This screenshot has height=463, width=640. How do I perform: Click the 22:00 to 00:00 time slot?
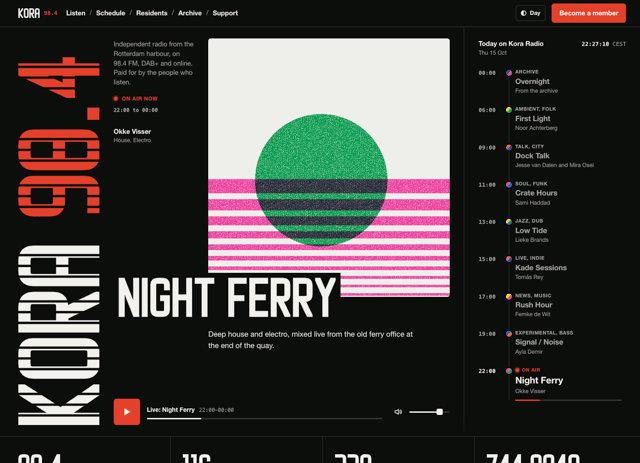(136, 110)
